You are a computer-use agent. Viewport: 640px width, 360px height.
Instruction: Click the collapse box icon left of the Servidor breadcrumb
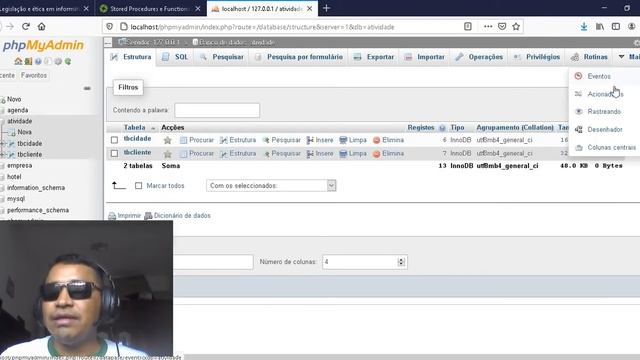[108, 42]
